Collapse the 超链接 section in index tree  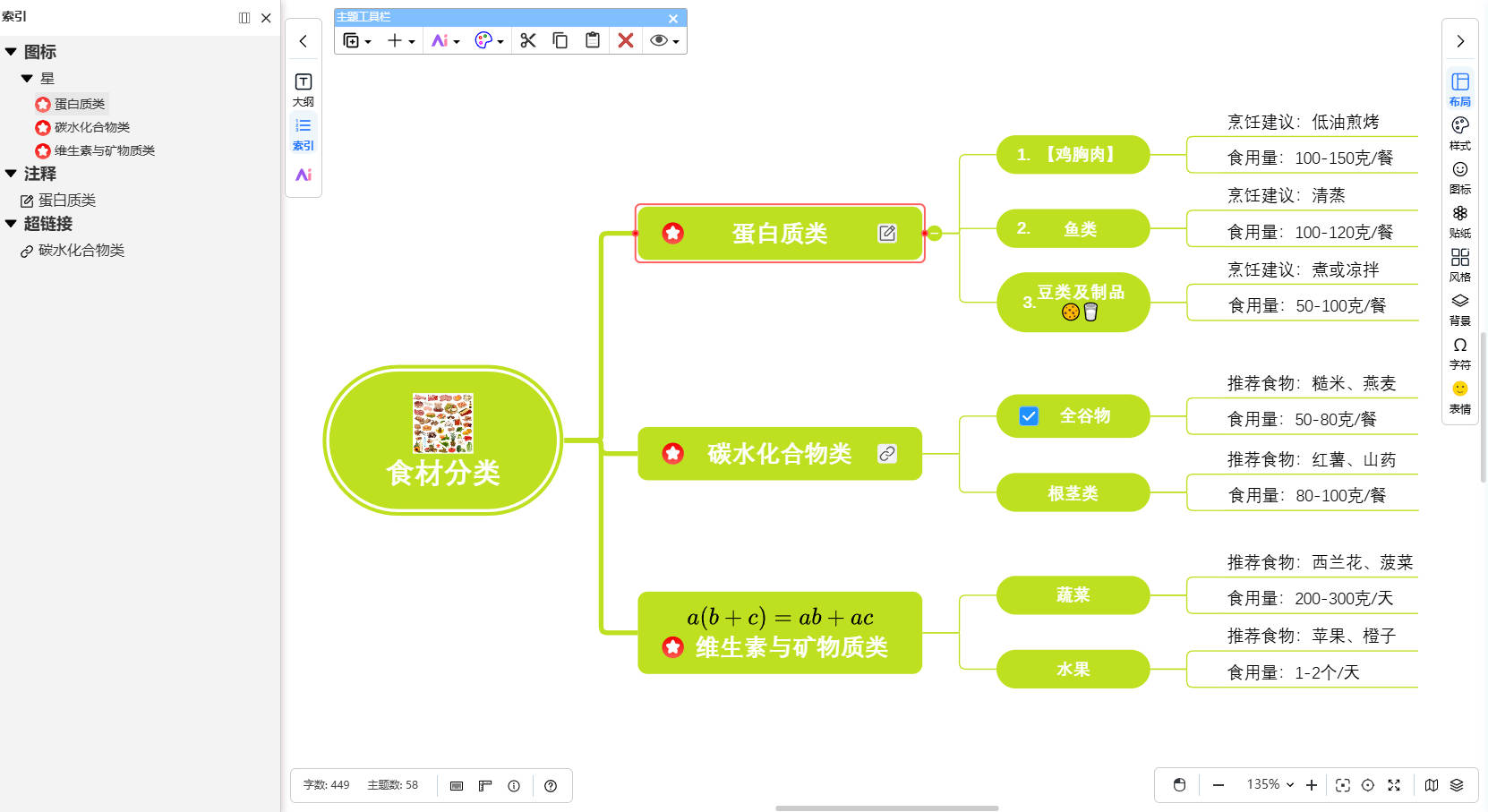11,224
